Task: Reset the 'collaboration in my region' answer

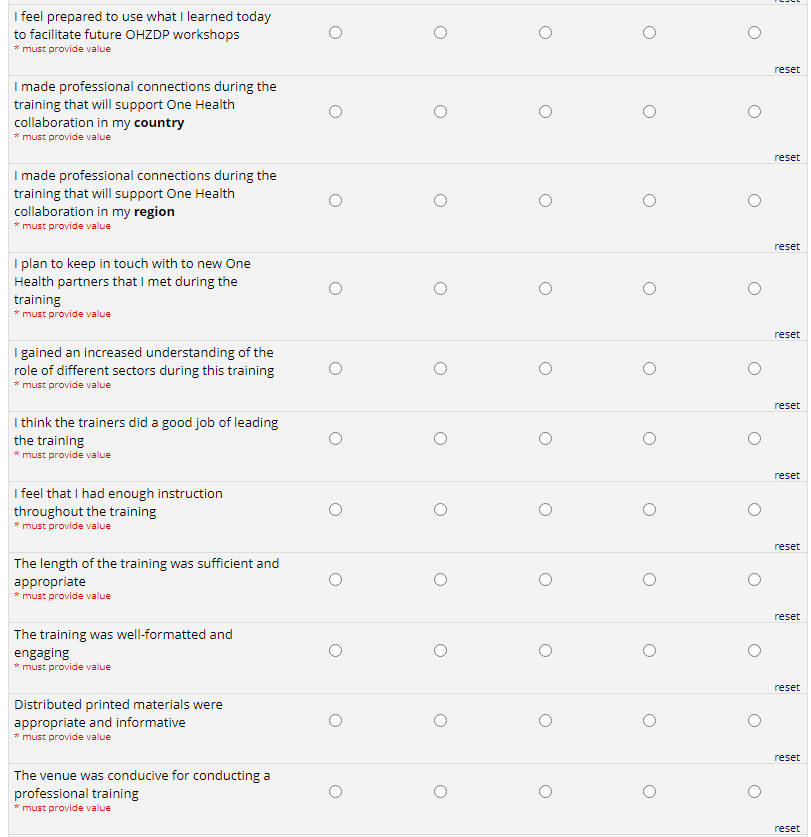Action: point(787,246)
